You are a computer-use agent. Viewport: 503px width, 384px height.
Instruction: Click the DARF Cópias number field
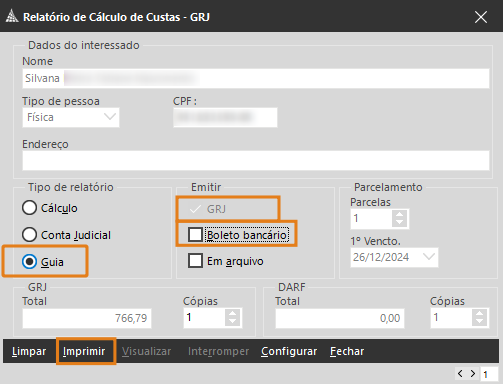coord(451,318)
